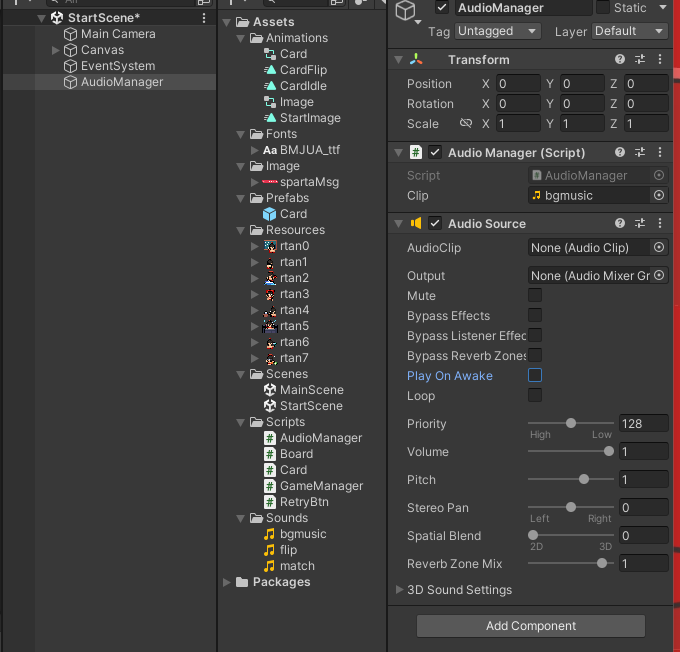Enable the Loop checkbox
This screenshot has width=680, height=652.
tap(535, 395)
